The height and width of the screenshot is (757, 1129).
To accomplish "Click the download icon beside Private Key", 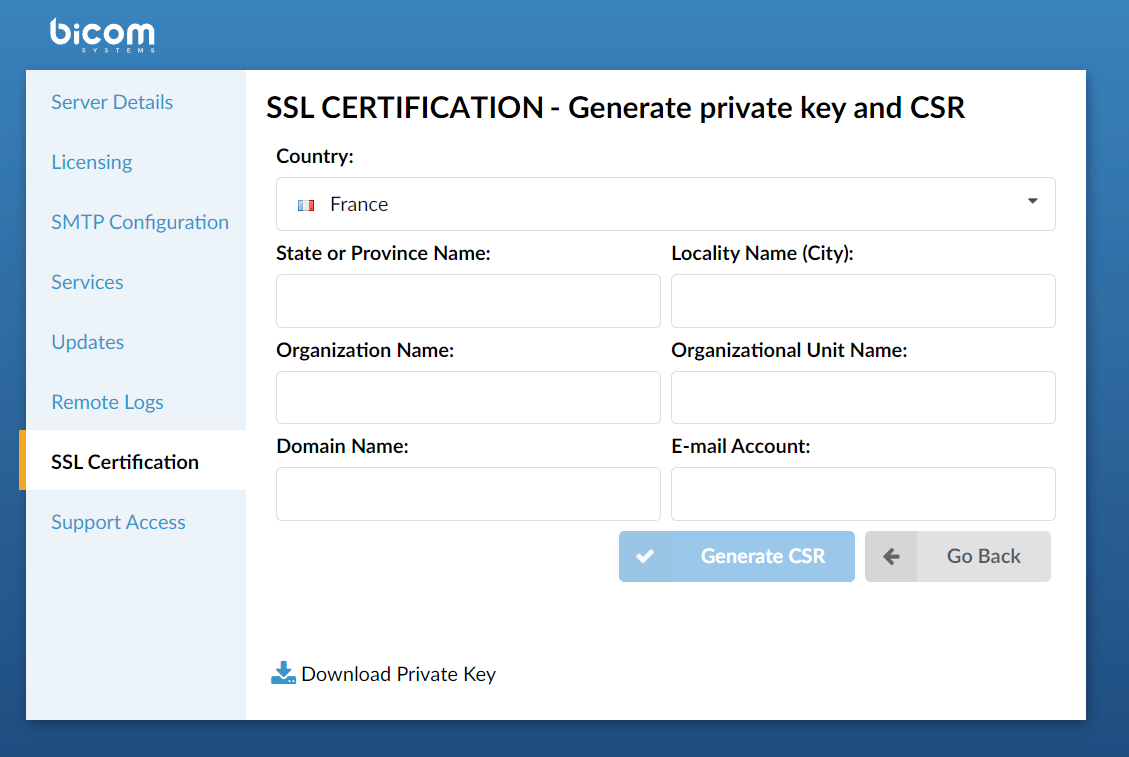I will point(283,673).
